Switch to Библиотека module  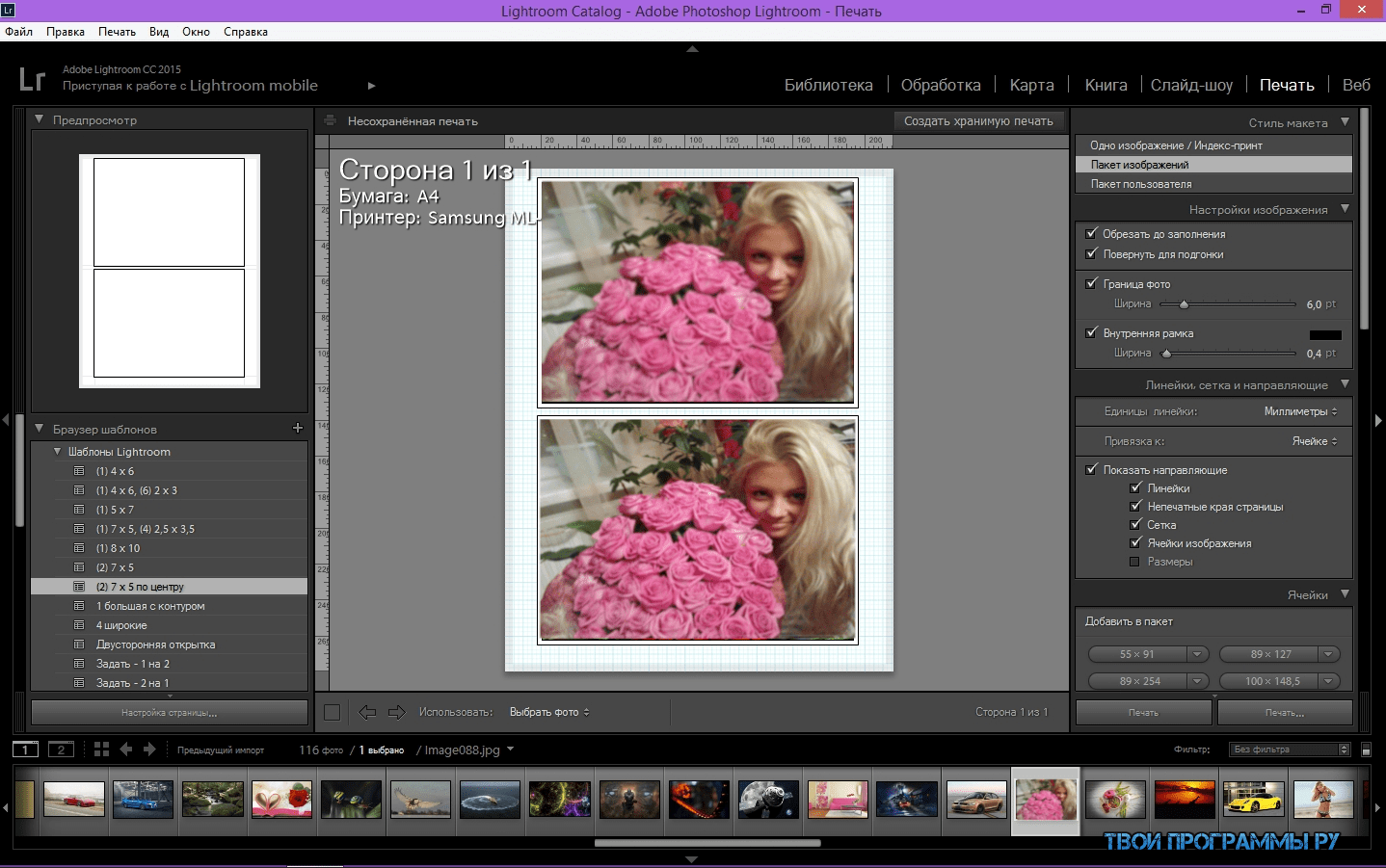[829, 85]
